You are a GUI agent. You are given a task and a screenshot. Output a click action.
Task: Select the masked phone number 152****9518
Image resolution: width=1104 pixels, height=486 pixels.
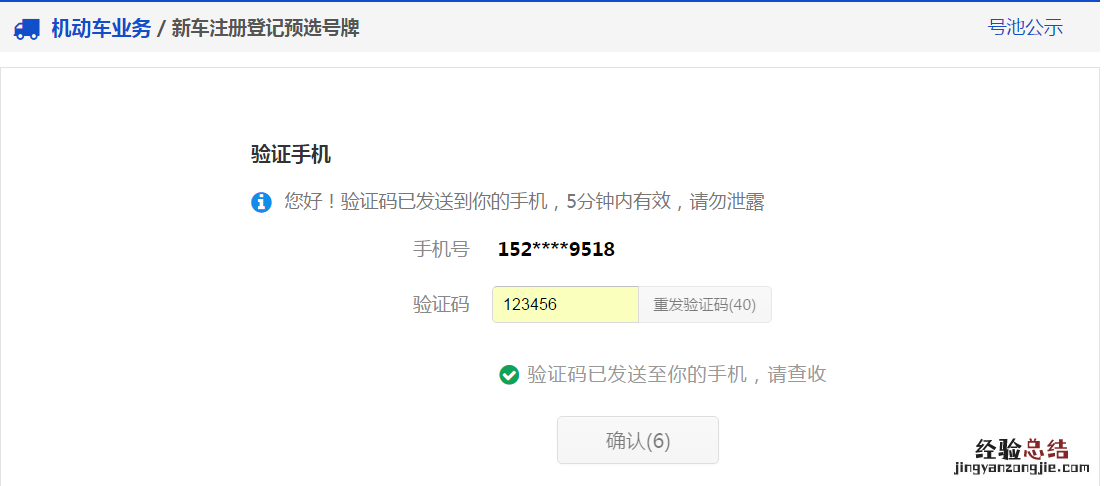click(556, 249)
